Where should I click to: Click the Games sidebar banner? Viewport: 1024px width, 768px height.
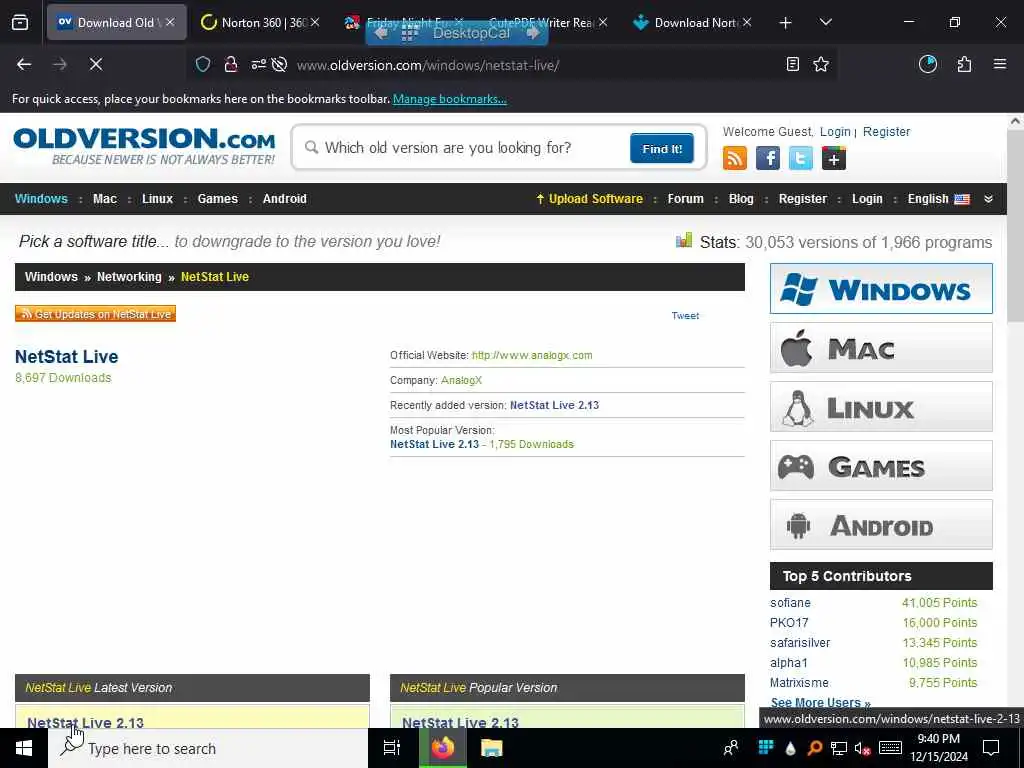point(881,466)
